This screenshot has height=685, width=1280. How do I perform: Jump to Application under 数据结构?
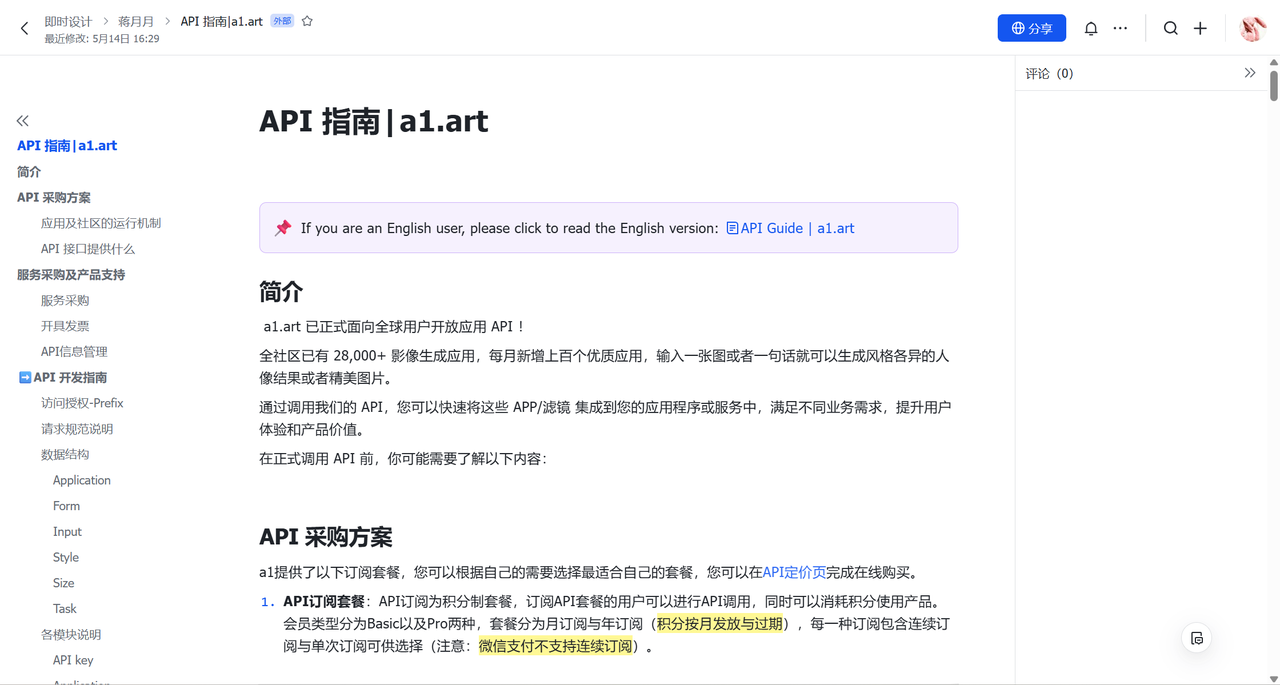point(82,480)
